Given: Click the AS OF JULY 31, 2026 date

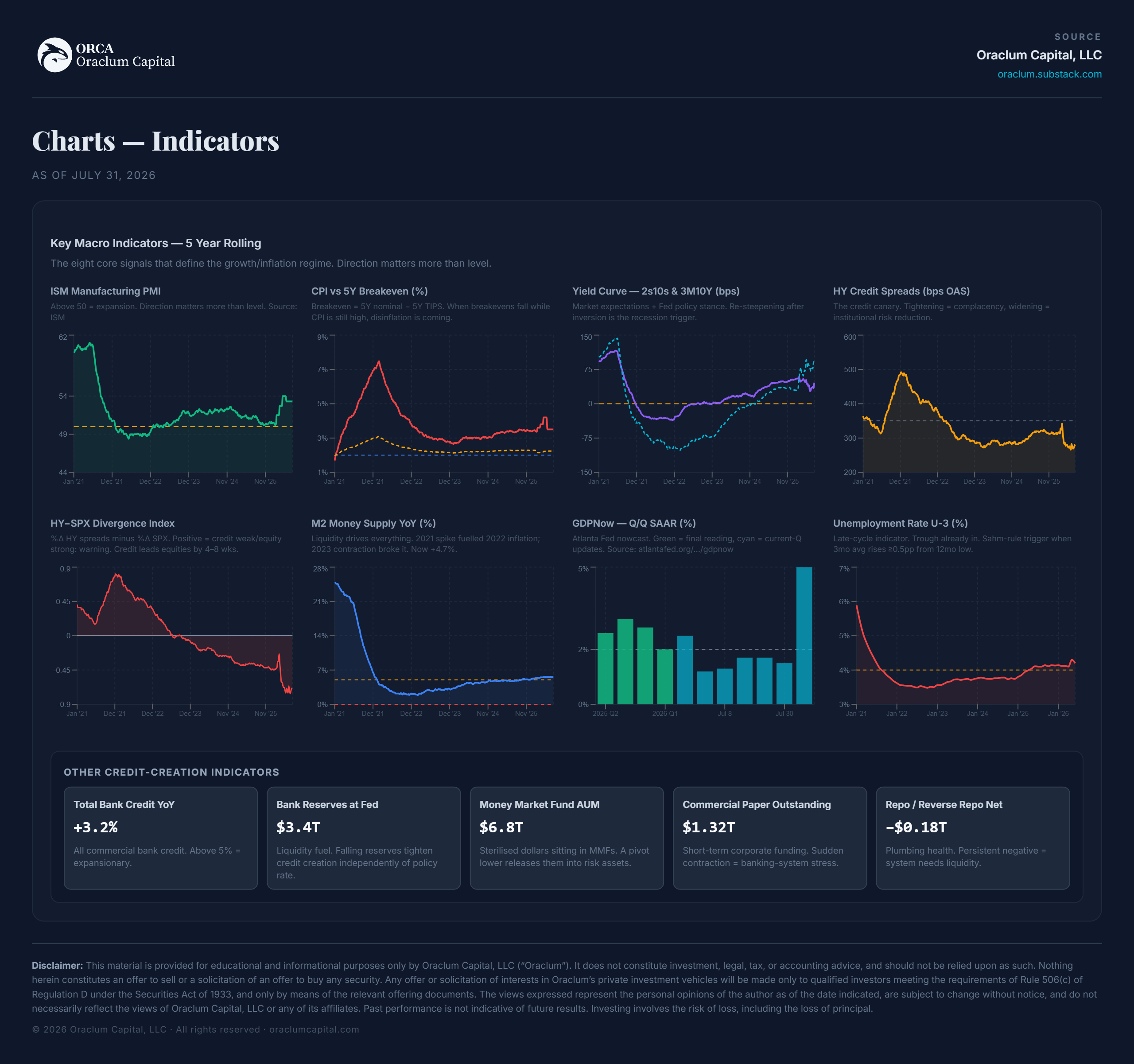Looking at the screenshot, I should point(93,175).
